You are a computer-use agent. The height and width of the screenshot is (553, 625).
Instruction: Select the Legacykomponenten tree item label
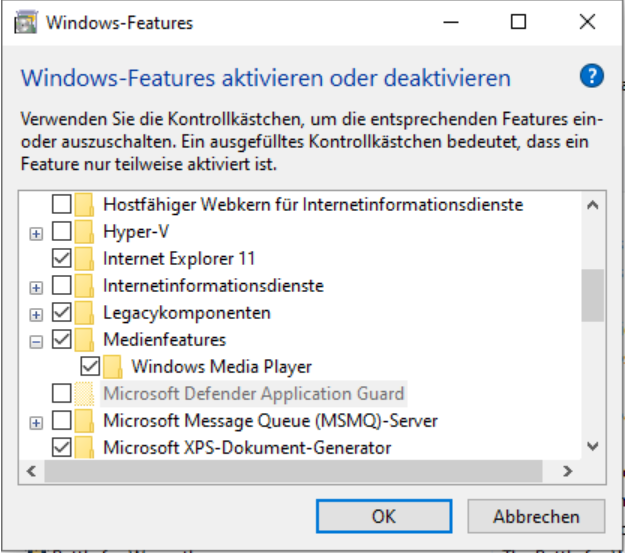coord(186,312)
